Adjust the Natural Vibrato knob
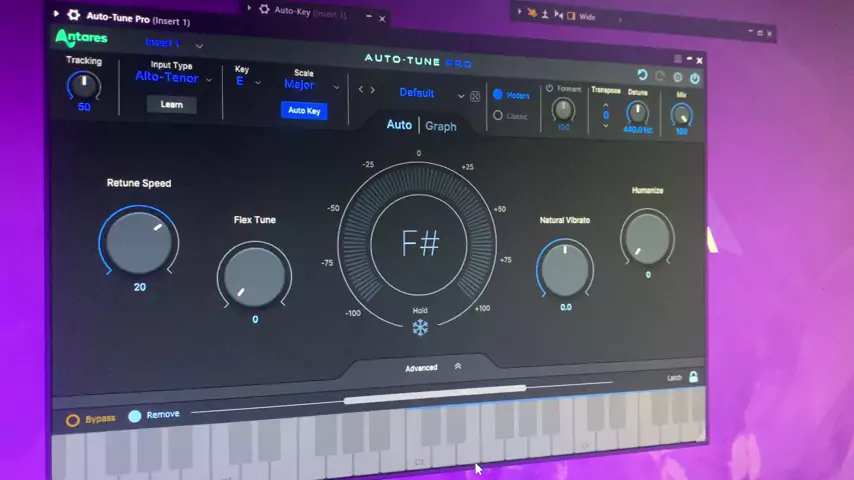 click(565, 269)
